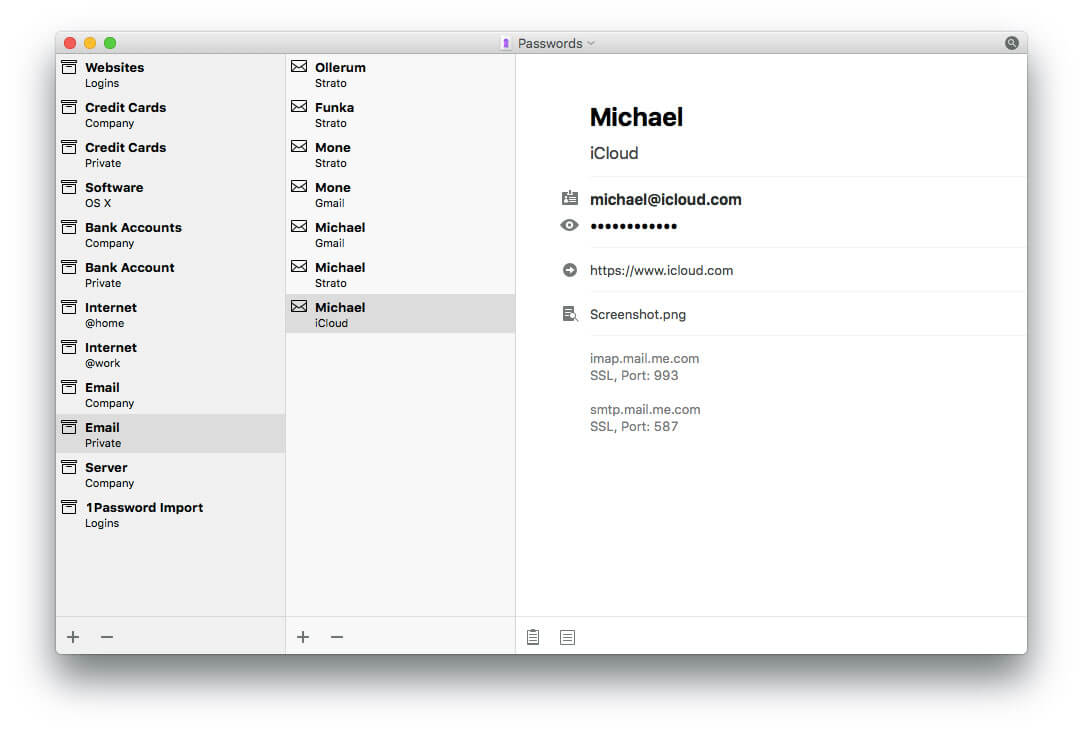Click the masked password dots field
The width and height of the screenshot is (1083, 734).
[633, 226]
